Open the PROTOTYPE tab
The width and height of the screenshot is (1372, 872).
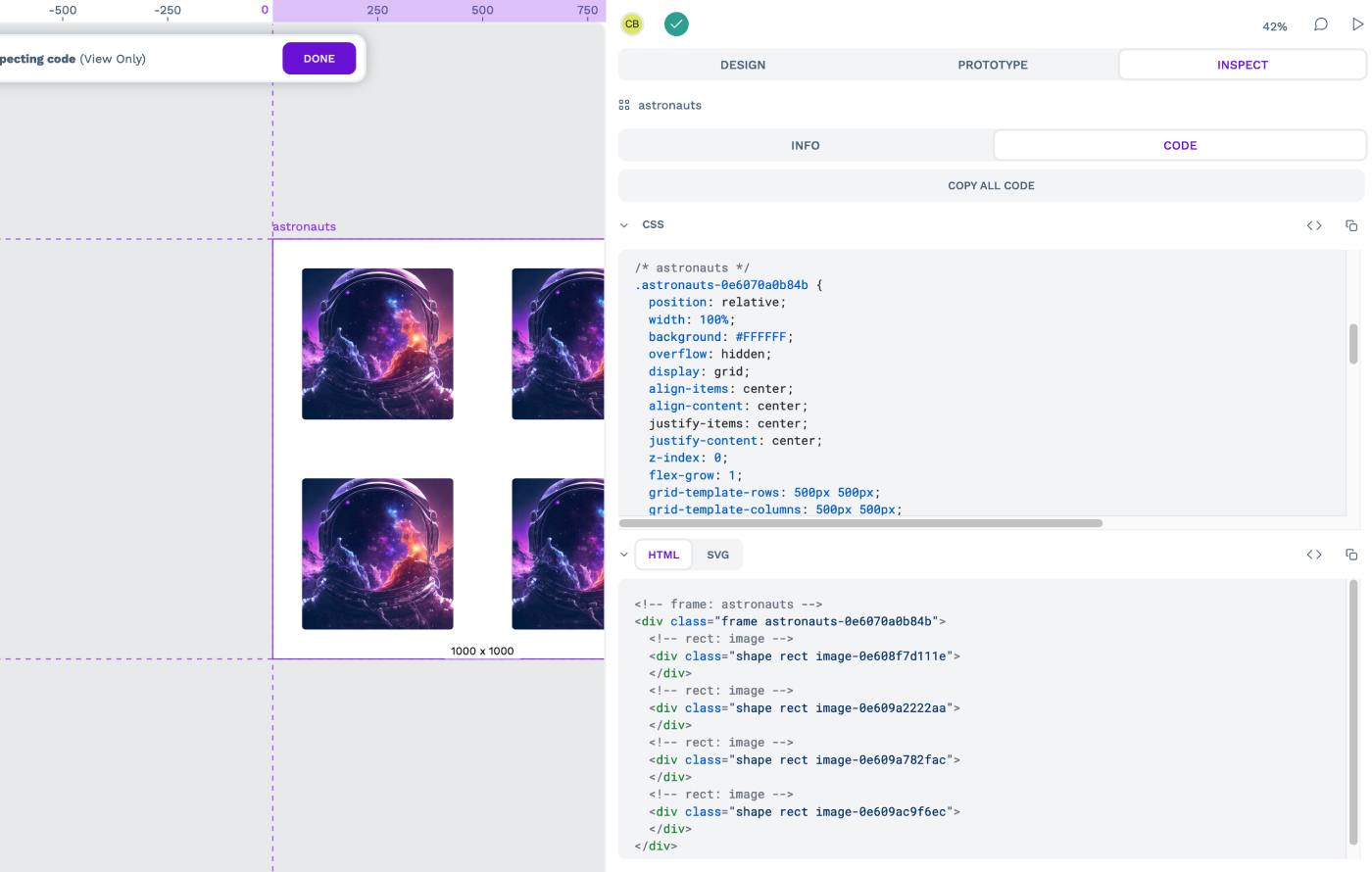click(x=993, y=65)
